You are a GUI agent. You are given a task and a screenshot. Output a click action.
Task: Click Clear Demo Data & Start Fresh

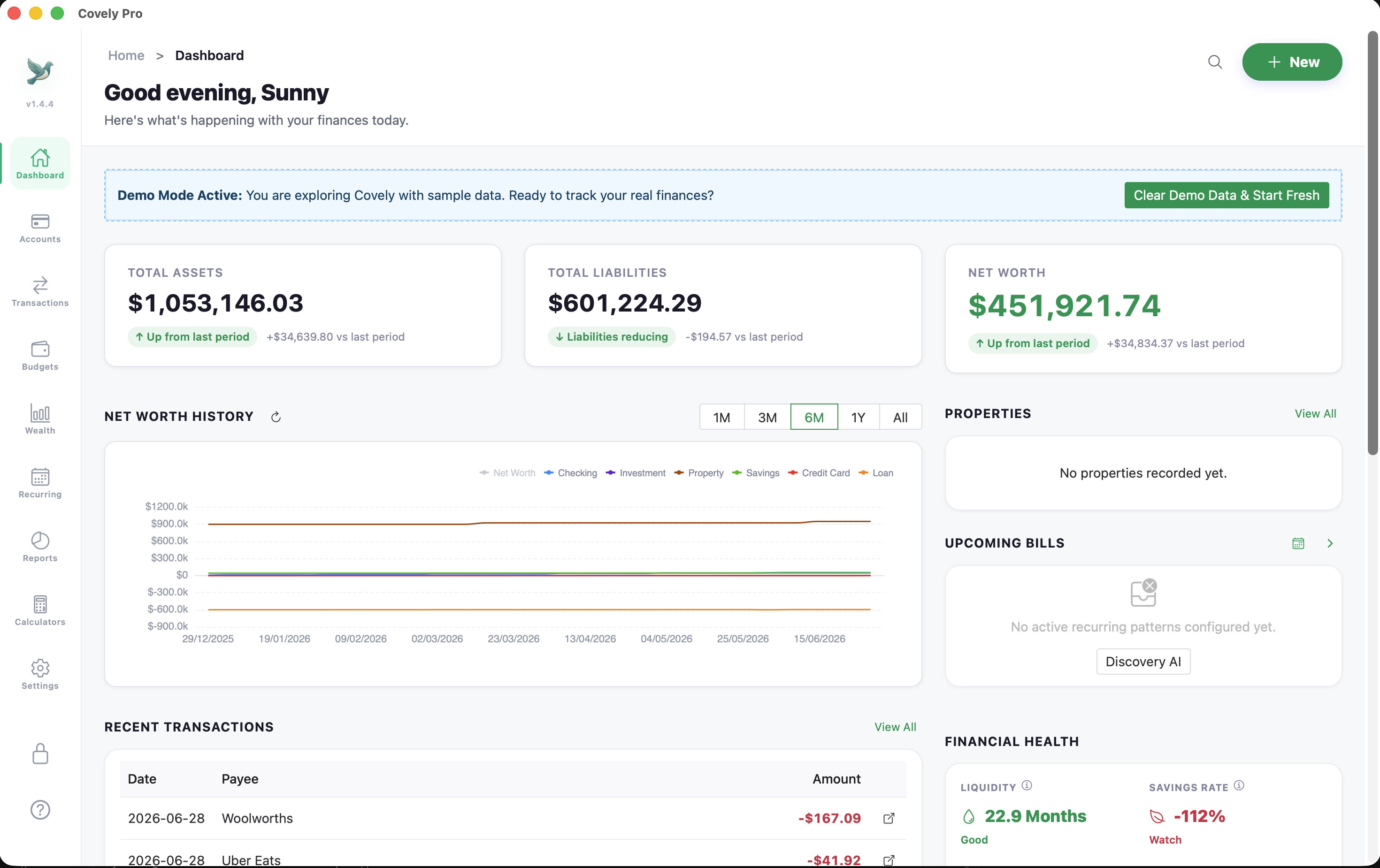pyautogui.click(x=1226, y=195)
